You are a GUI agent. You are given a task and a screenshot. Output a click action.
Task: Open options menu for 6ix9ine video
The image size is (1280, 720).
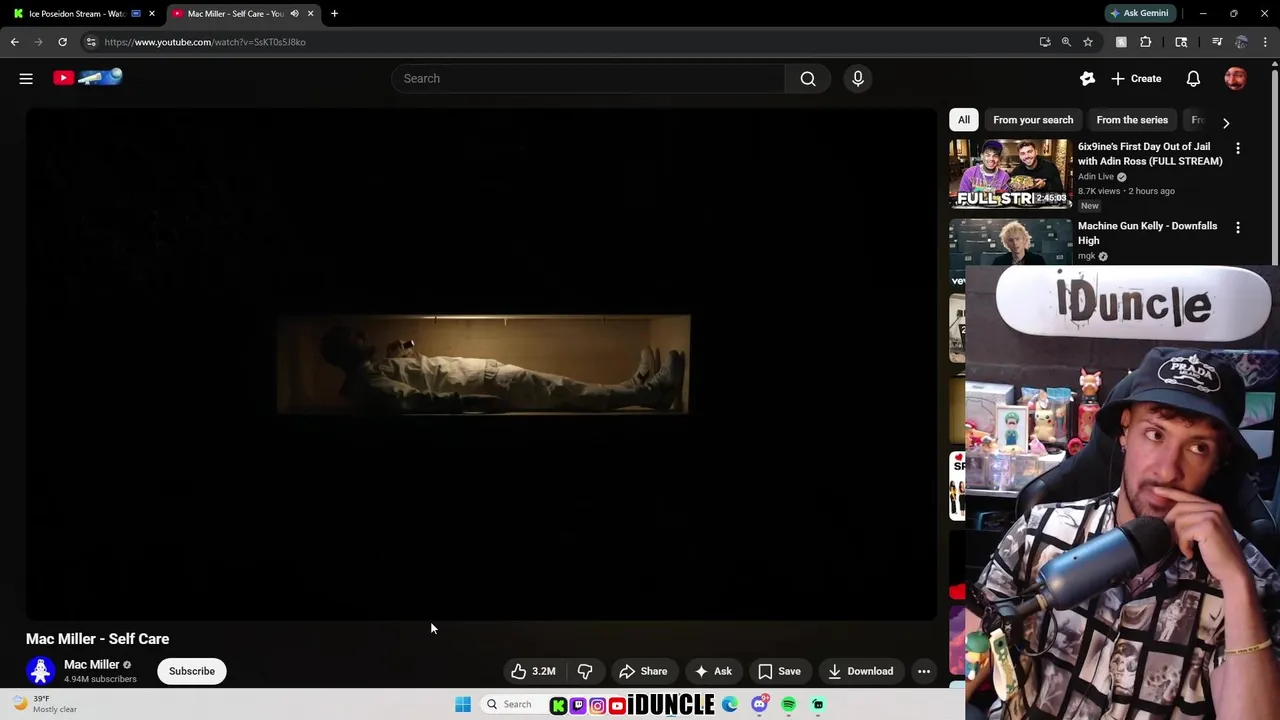coord(1238,148)
